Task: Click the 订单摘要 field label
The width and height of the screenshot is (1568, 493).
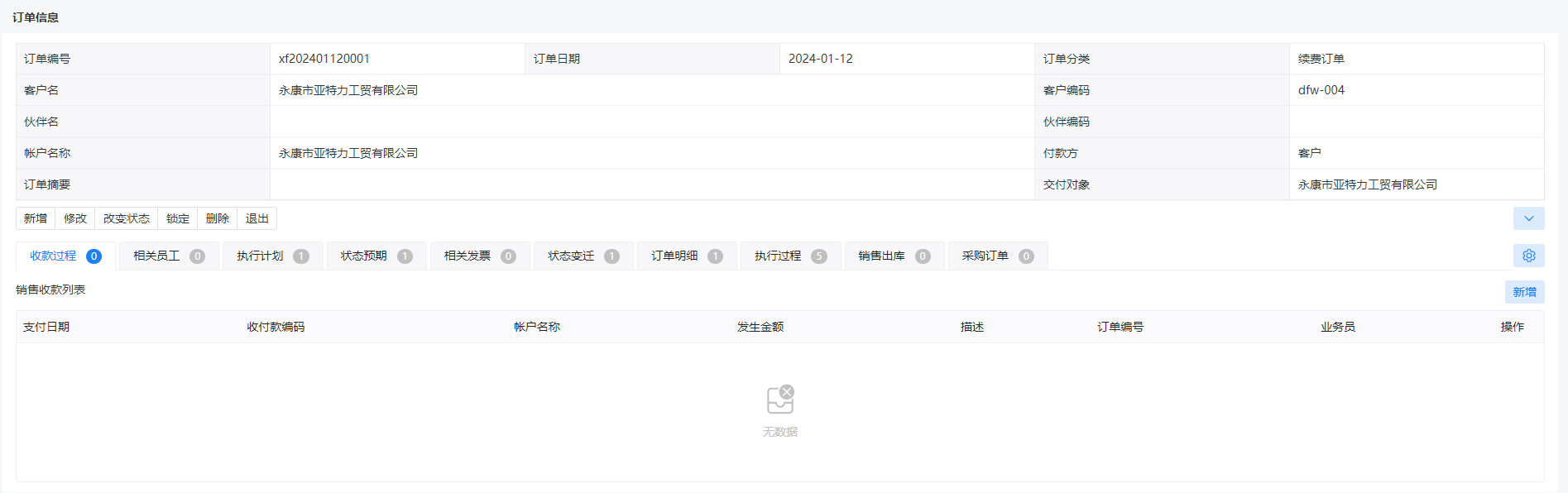Action: coord(47,184)
